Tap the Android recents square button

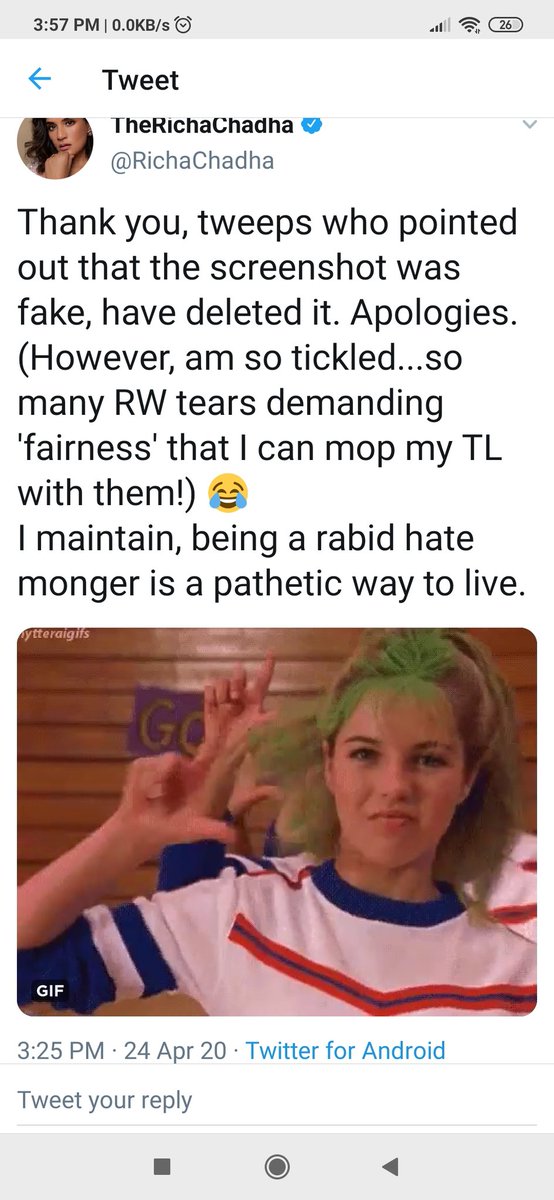tap(162, 1165)
